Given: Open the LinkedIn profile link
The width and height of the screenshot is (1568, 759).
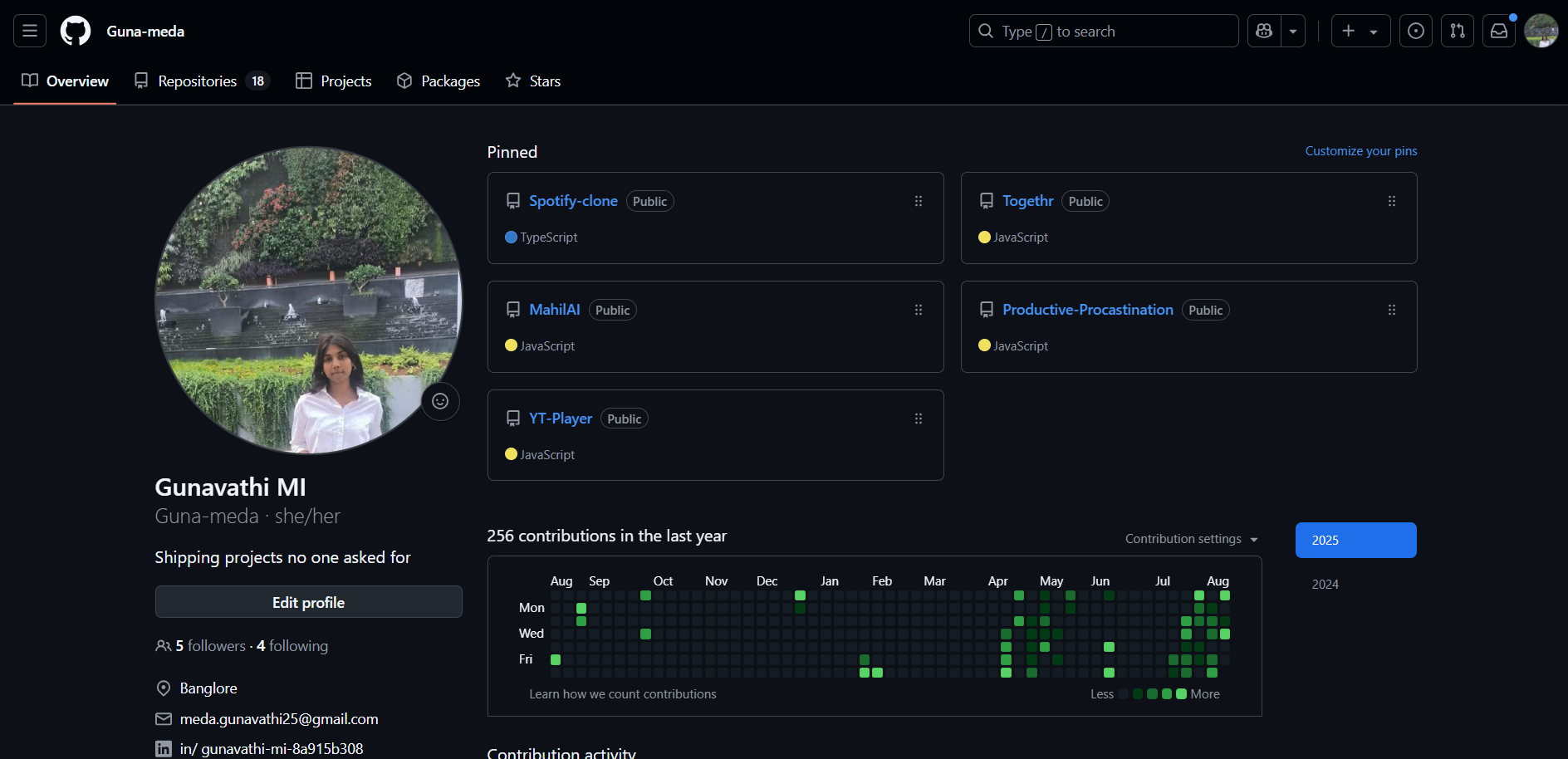Looking at the screenshot, I should (x=271, y=749).
